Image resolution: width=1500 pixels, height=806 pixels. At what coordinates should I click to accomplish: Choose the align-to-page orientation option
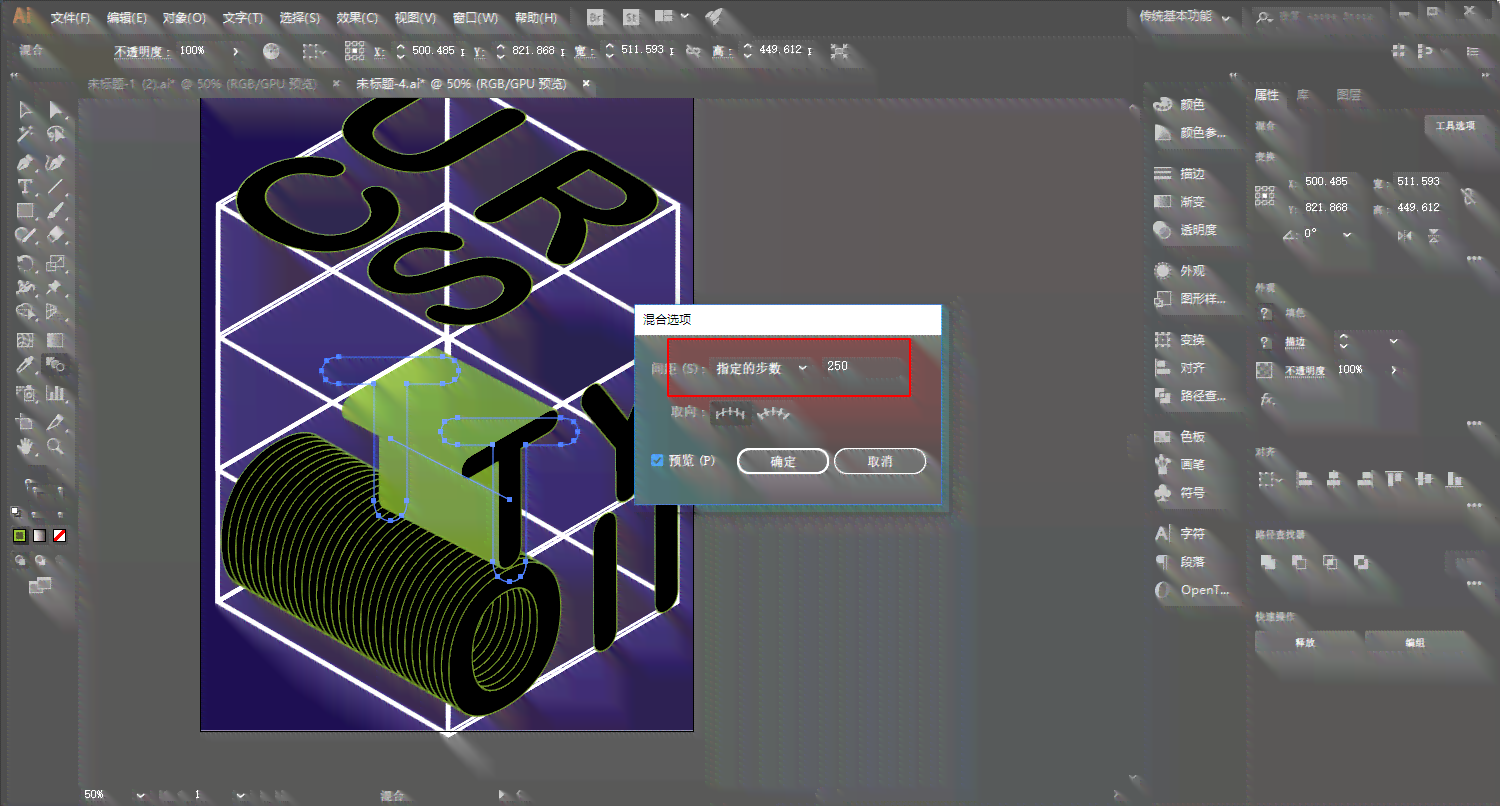coord(732,412)
